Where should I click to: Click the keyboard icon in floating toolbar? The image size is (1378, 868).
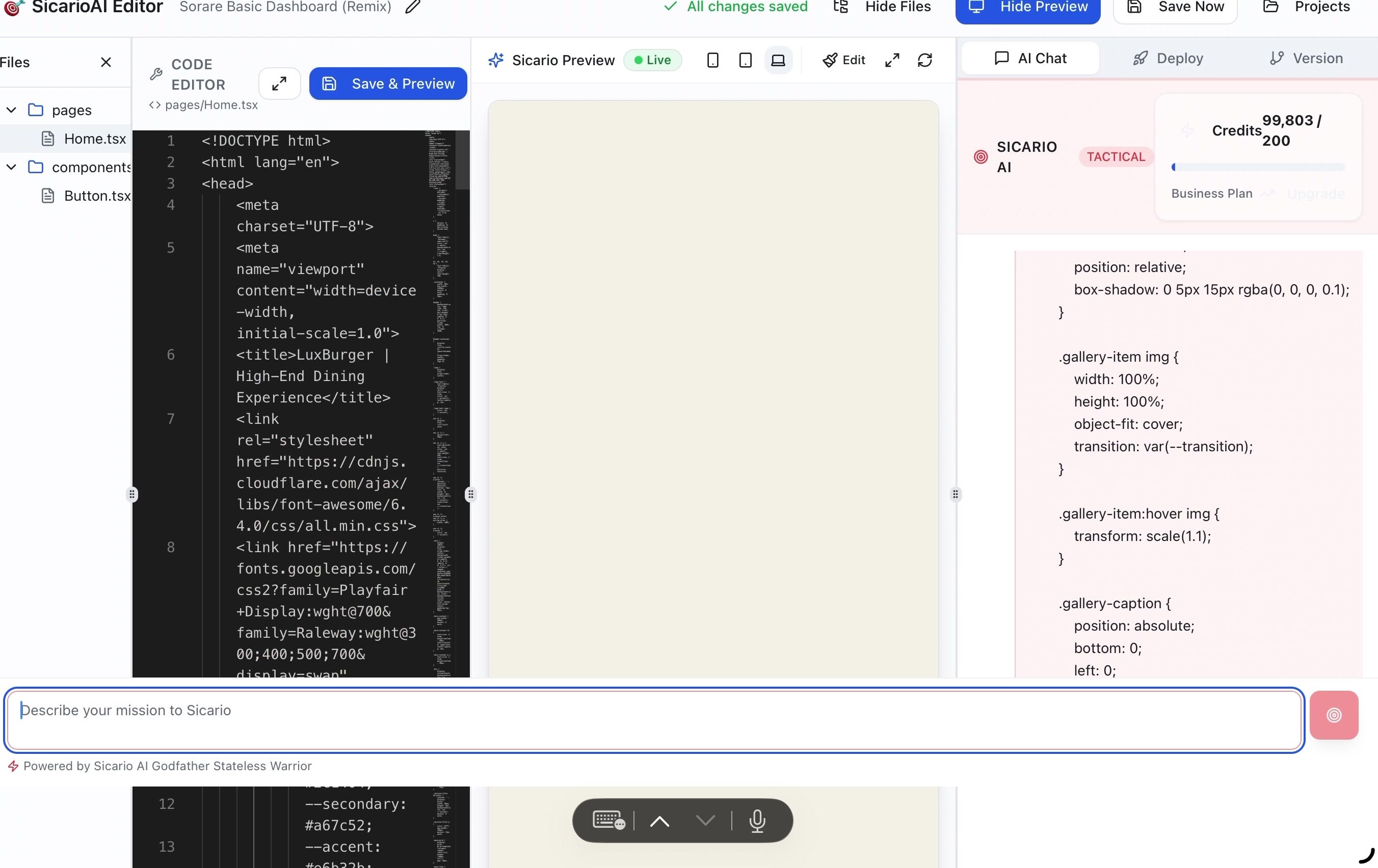608,821
